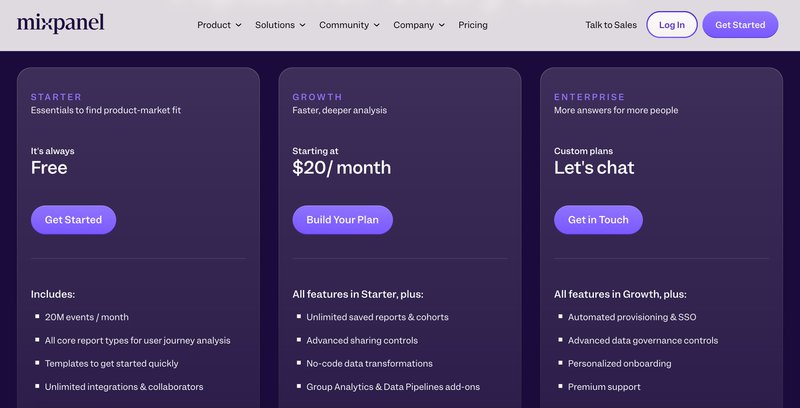Expand the chevron next to Community
800x408 pixels.
pos(377,25)
